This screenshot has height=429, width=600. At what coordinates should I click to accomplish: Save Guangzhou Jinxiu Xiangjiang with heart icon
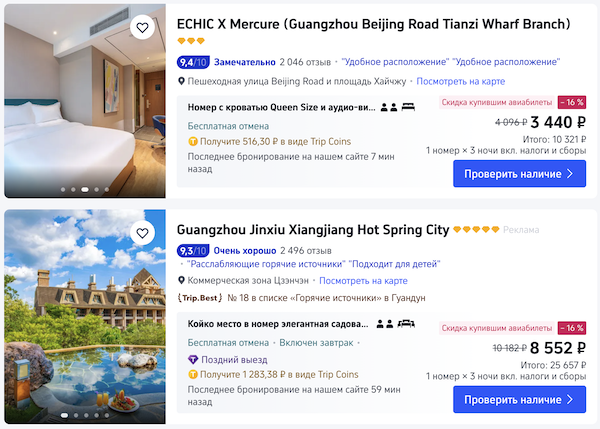(x=142, y=233)
